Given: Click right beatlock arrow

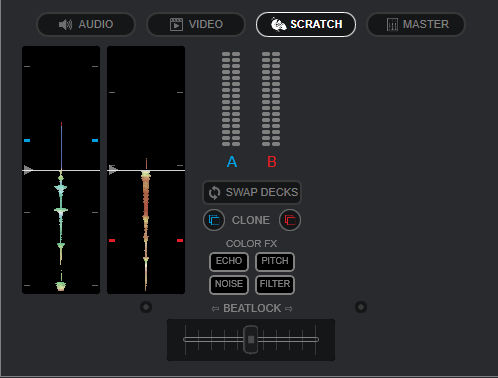Looking at the screenshot, I should click(289, 309).
